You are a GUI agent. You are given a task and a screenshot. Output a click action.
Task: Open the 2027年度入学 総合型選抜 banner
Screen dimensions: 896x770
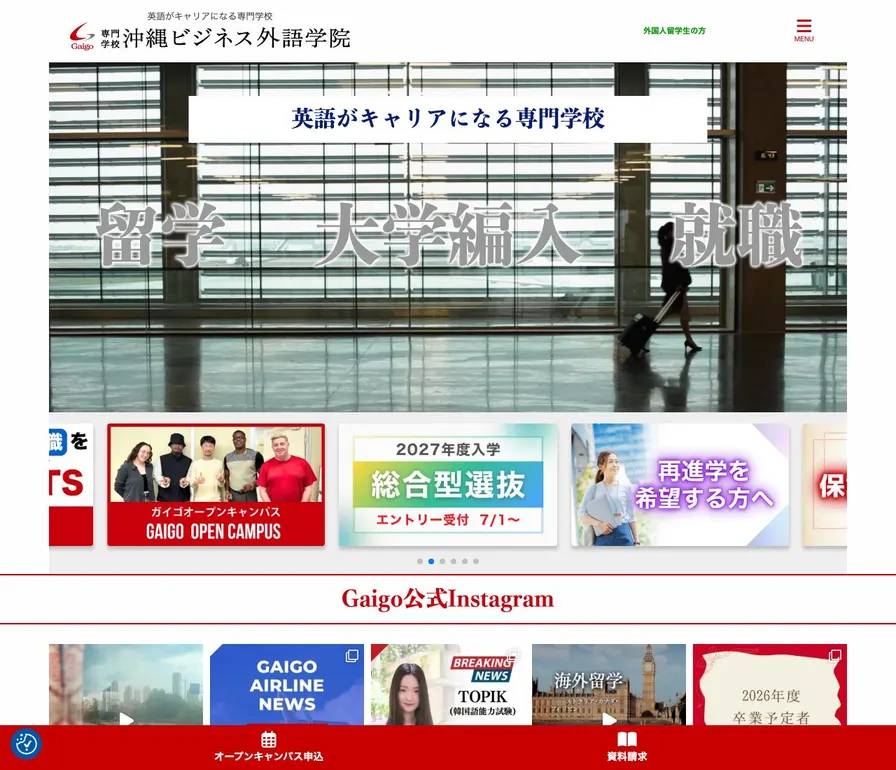coord(448,484)
